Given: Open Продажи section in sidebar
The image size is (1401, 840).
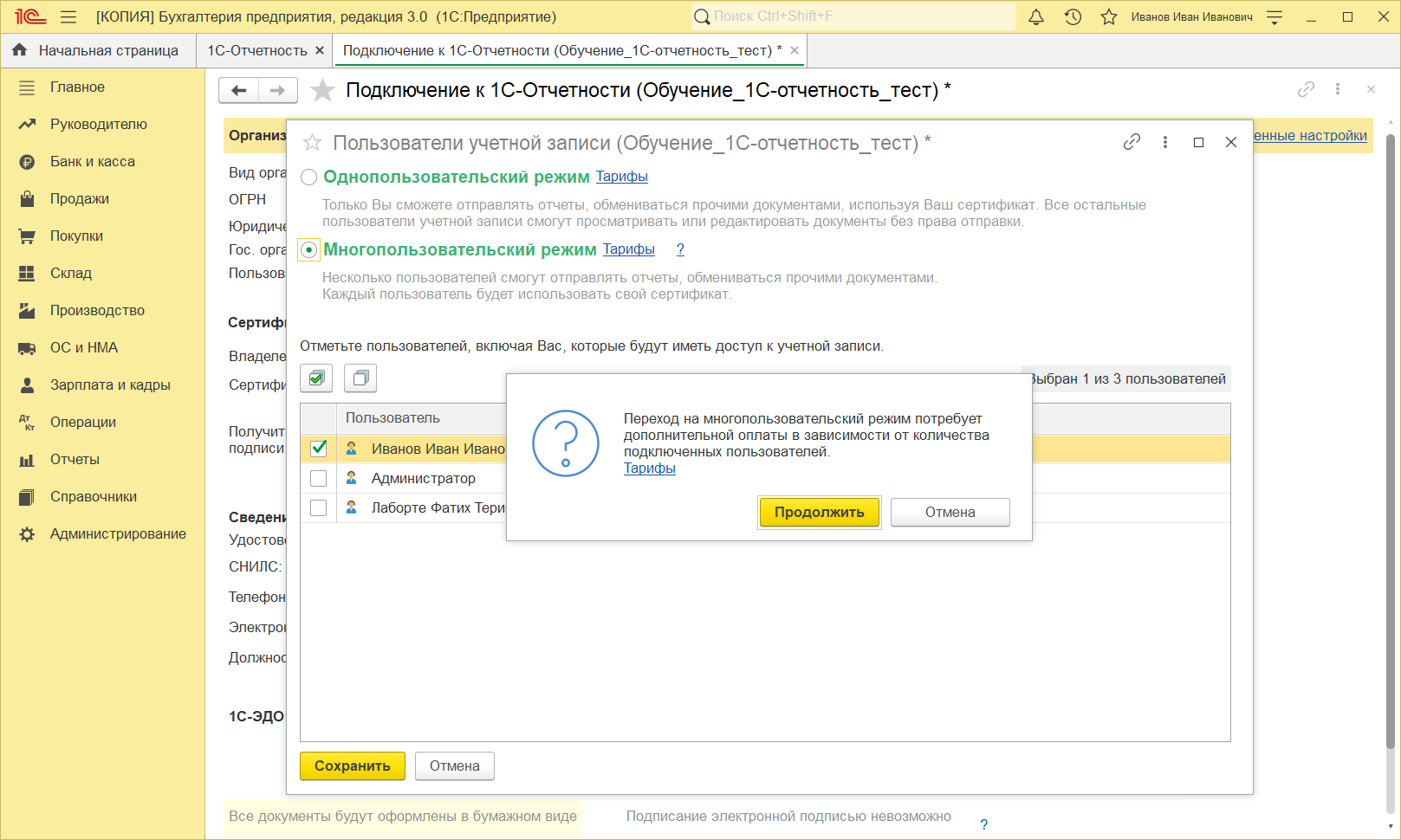Looking at the screenshot, I should coord(80,199).
